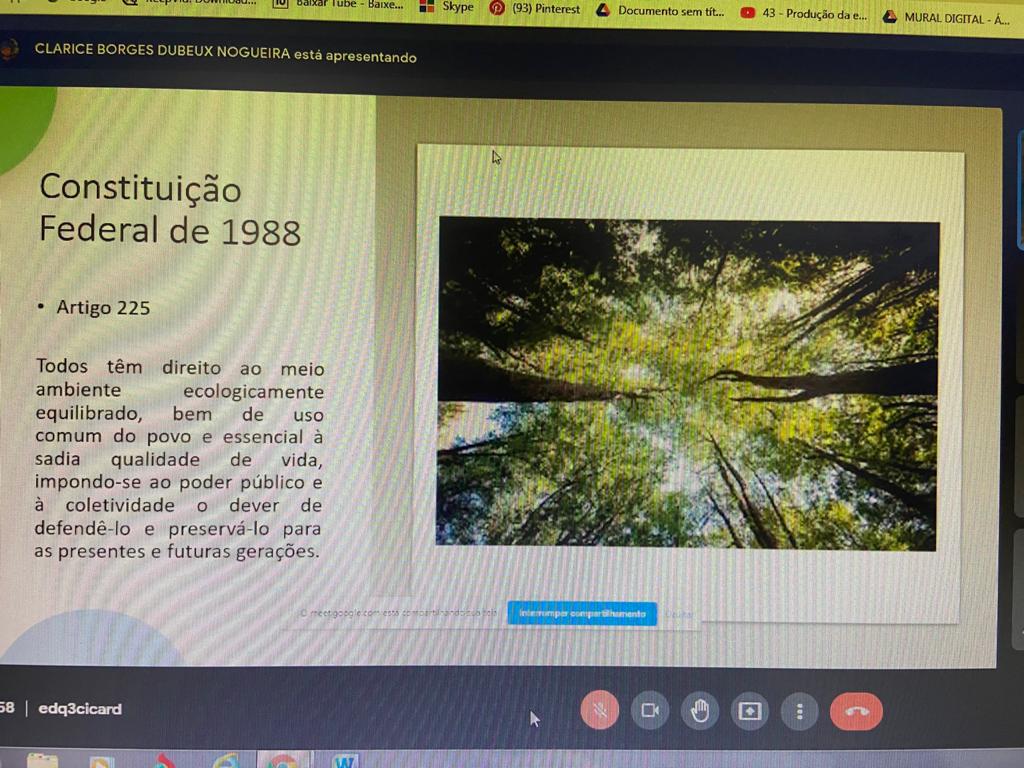Open the 43 - Produção da e... bookmark

coord(804,14)
